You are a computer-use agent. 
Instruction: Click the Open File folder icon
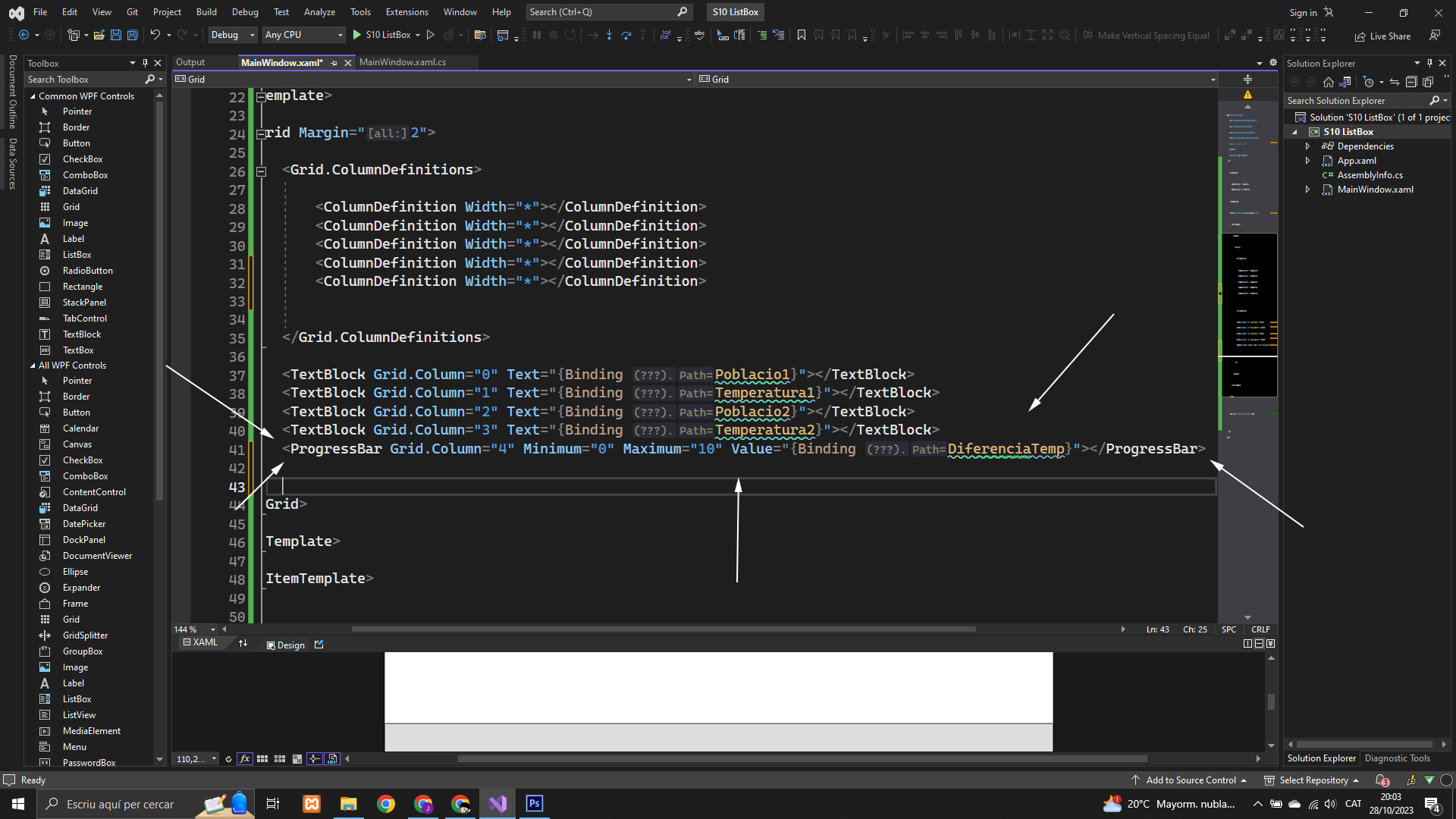[x=99, y=35]
